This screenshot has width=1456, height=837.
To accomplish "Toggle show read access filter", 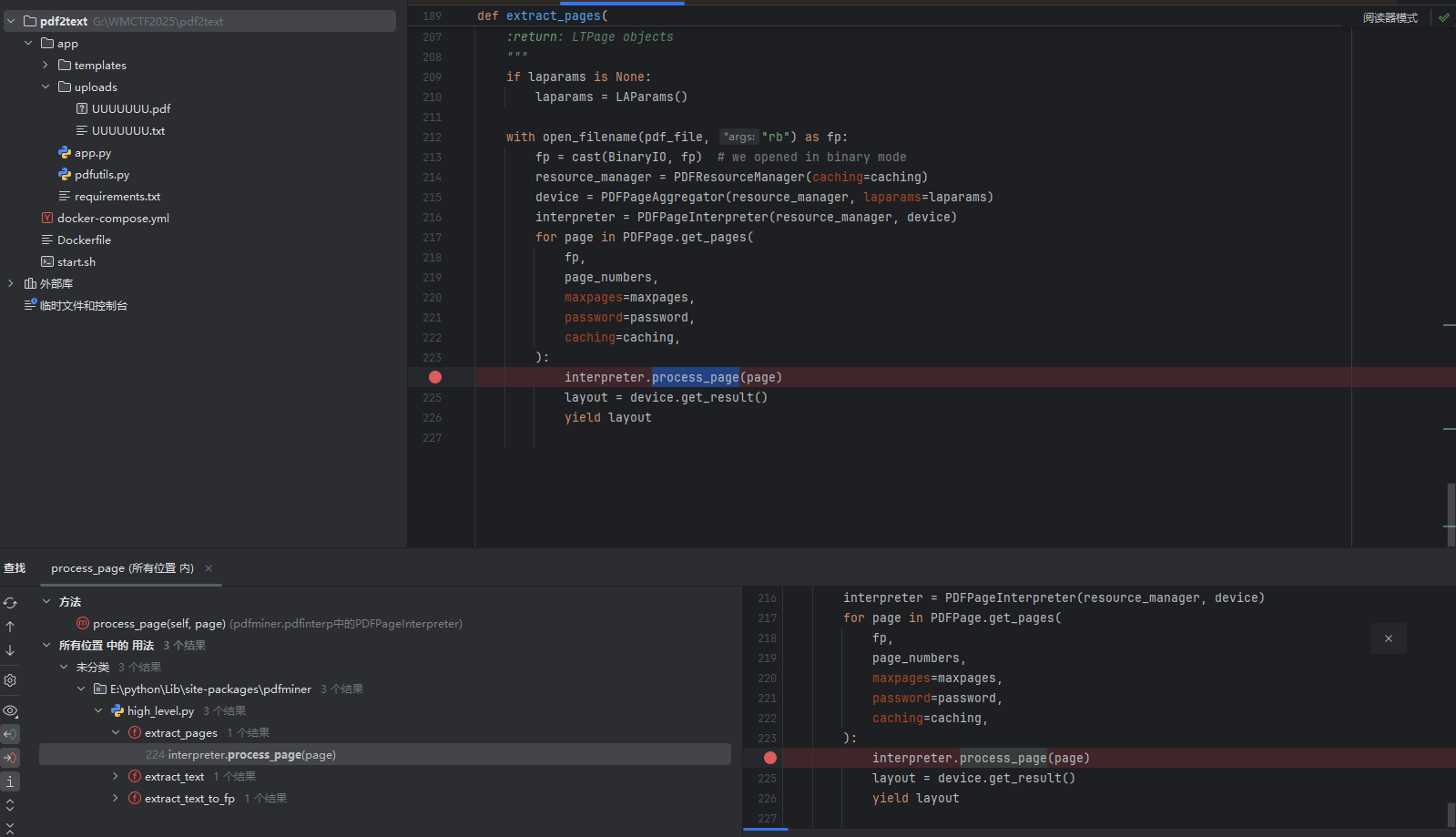I will [x=10, y=734].
